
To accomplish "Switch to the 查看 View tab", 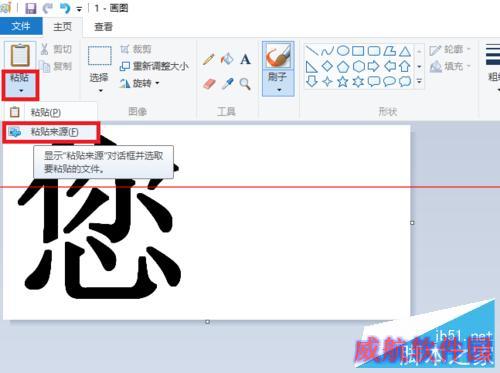I will pos(103,27).
